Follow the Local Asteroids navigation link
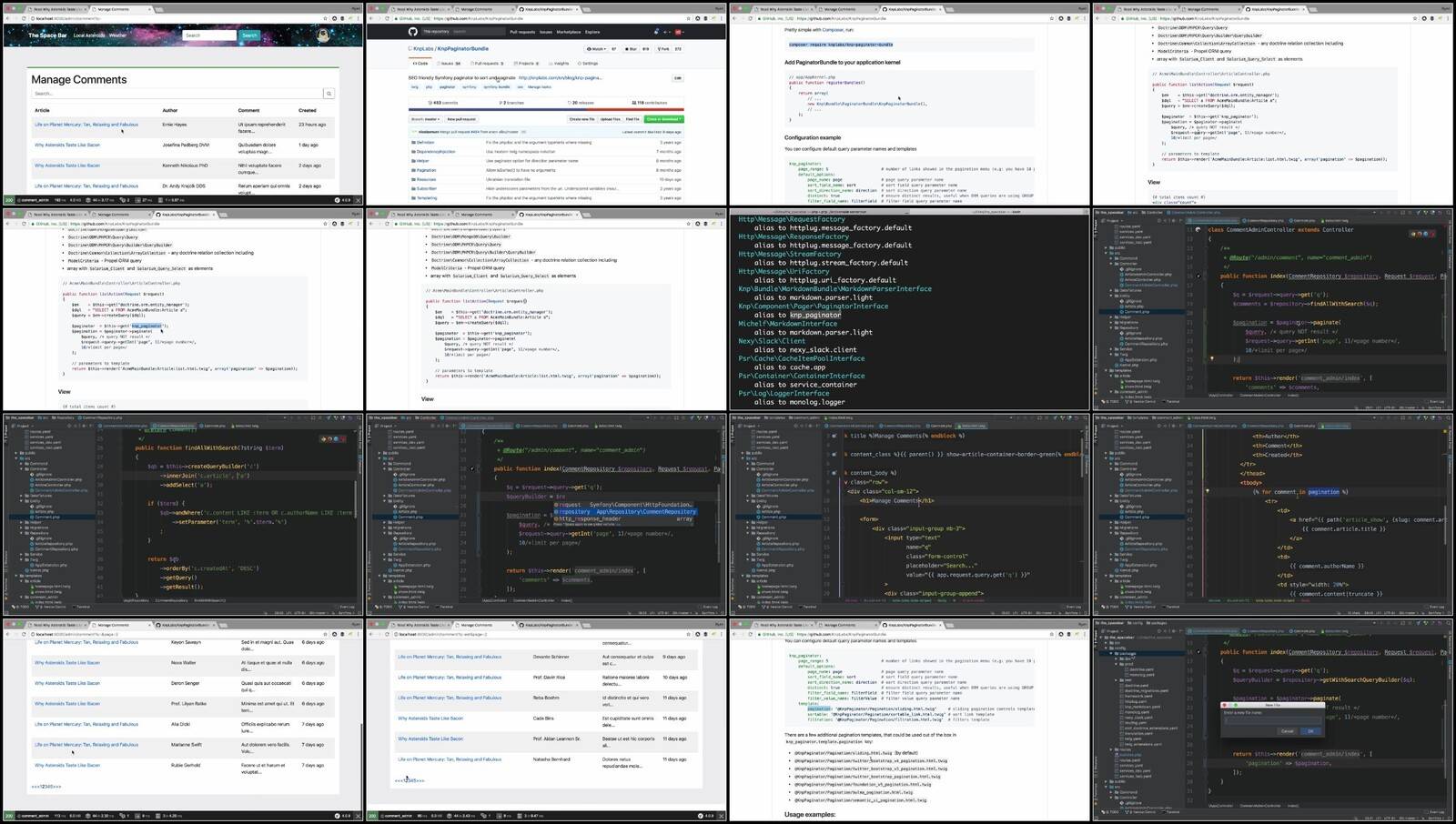 [89, 35]
